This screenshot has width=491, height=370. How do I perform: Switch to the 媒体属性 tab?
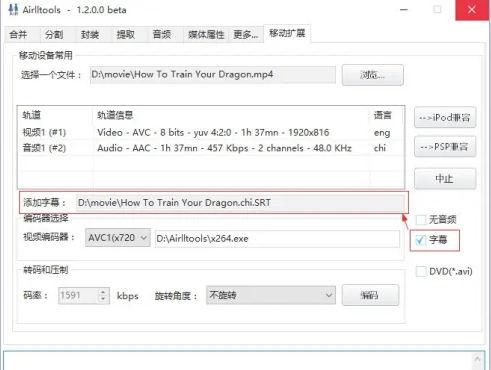[x=206, y=34]
